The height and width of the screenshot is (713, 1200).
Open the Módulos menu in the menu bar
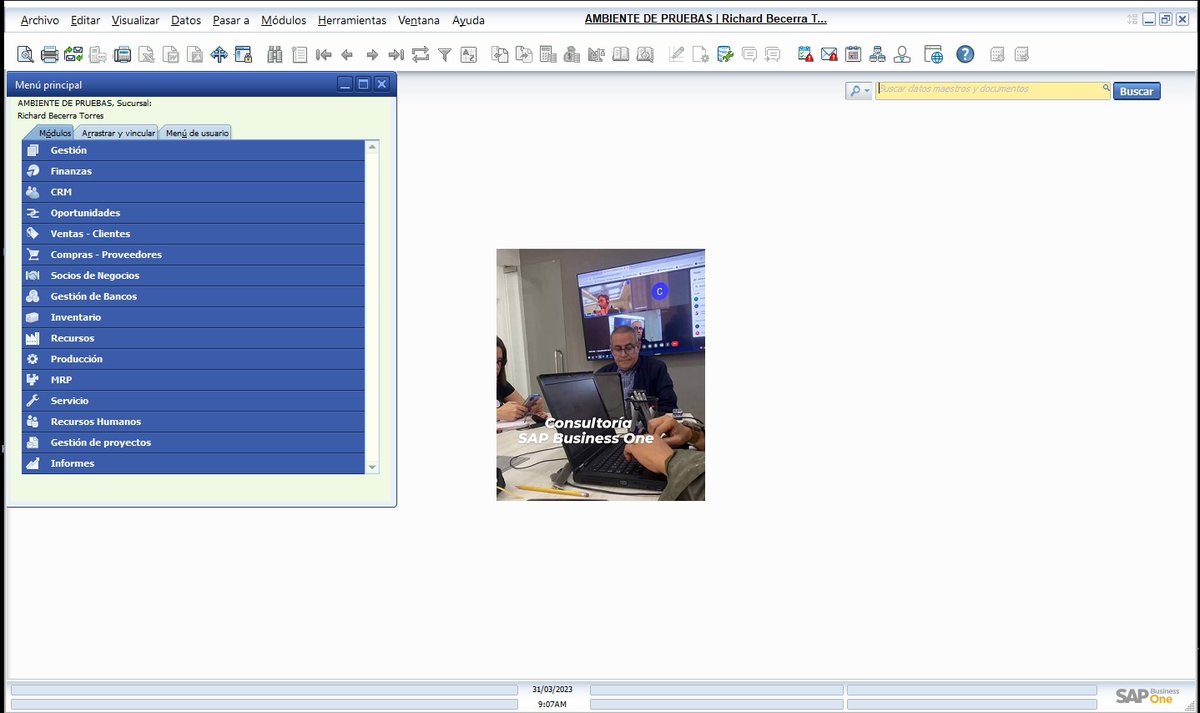point(284,20)
